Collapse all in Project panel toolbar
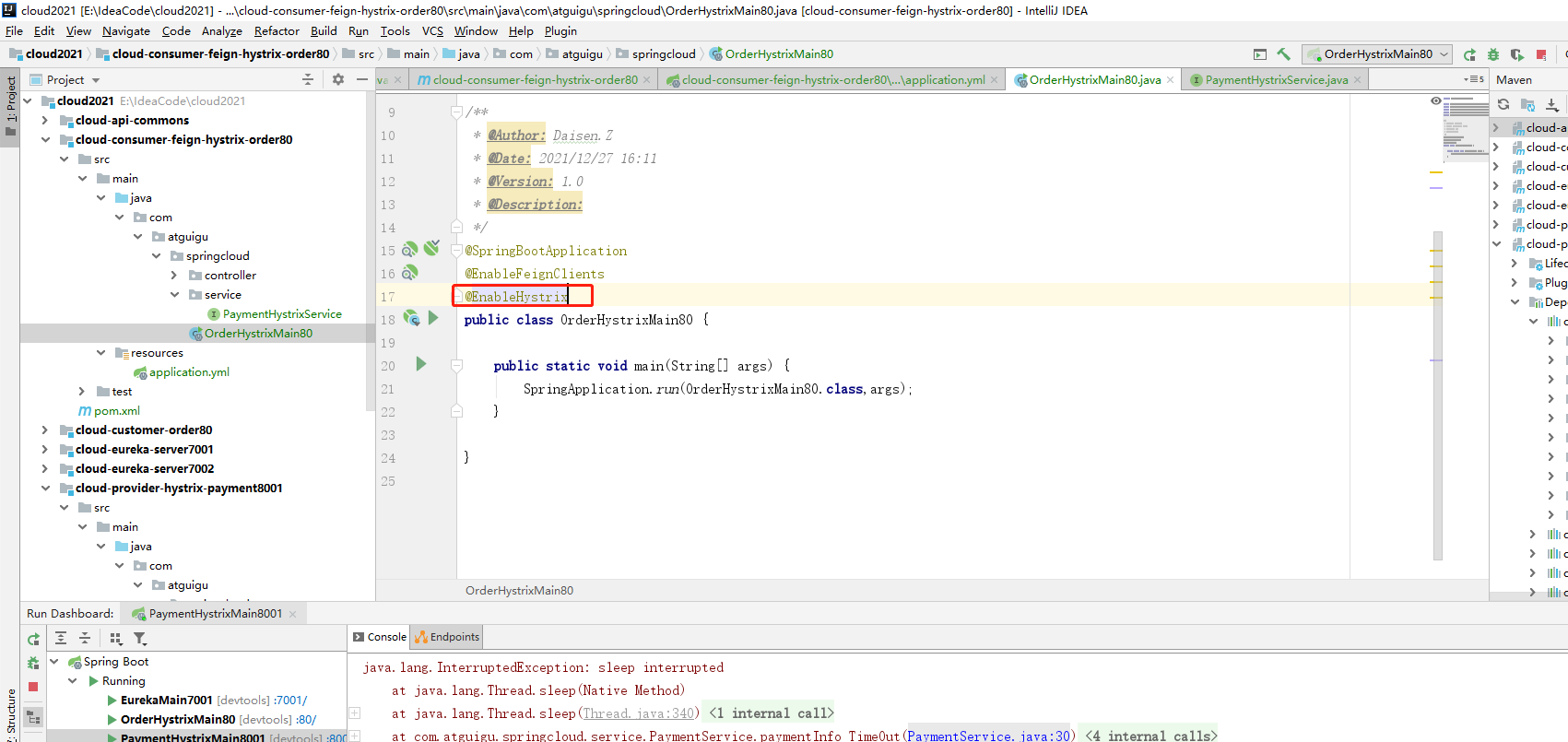The height and width of the screenshot is (742, 1568). 308,79
